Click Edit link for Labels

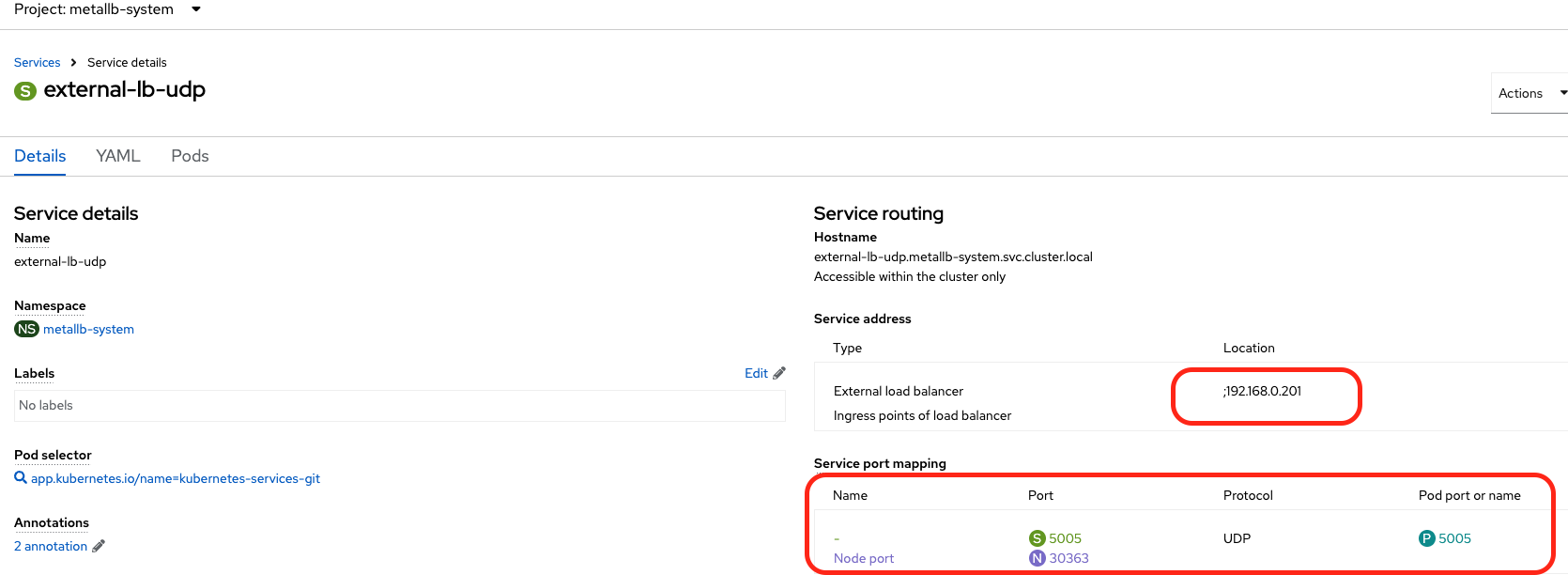(756, 373)
